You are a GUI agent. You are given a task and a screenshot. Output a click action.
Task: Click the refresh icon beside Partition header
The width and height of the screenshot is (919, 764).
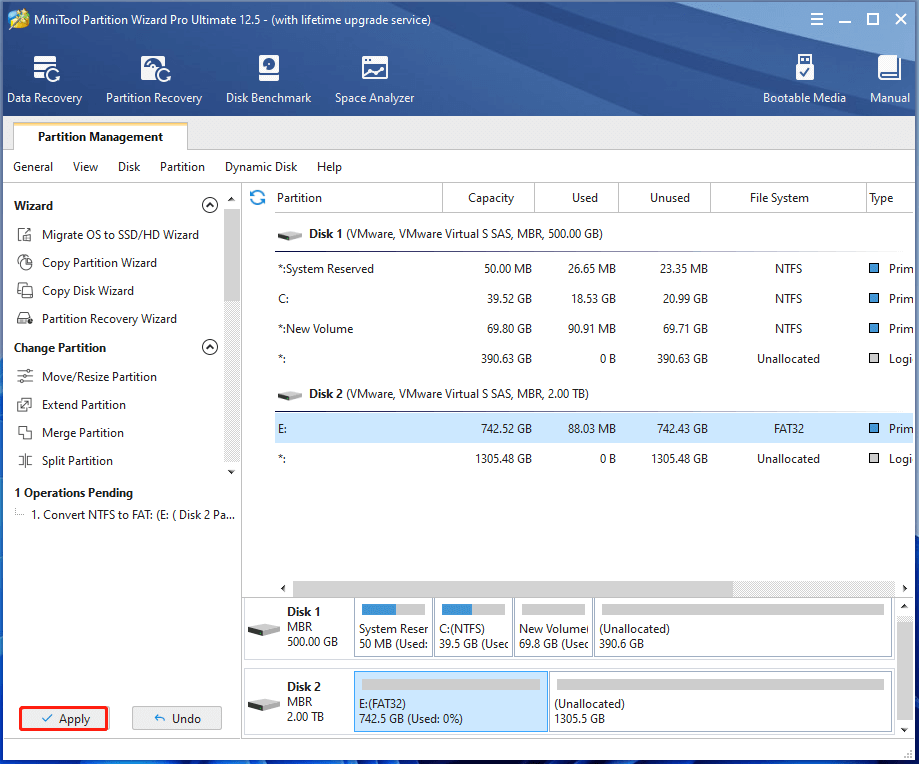click(258, 197)
